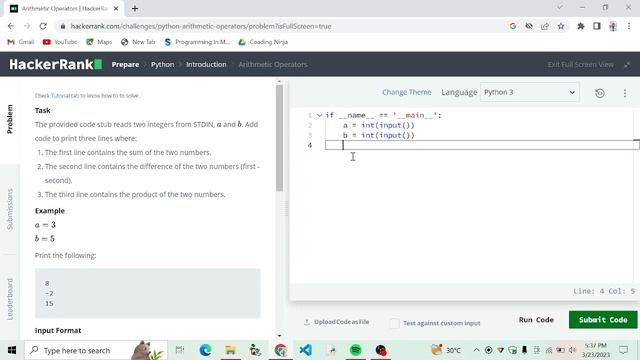Screen dimensions: 640x360
Task: Collapse the code fold arrow on line 1
Action: click(x=319, y=116)
